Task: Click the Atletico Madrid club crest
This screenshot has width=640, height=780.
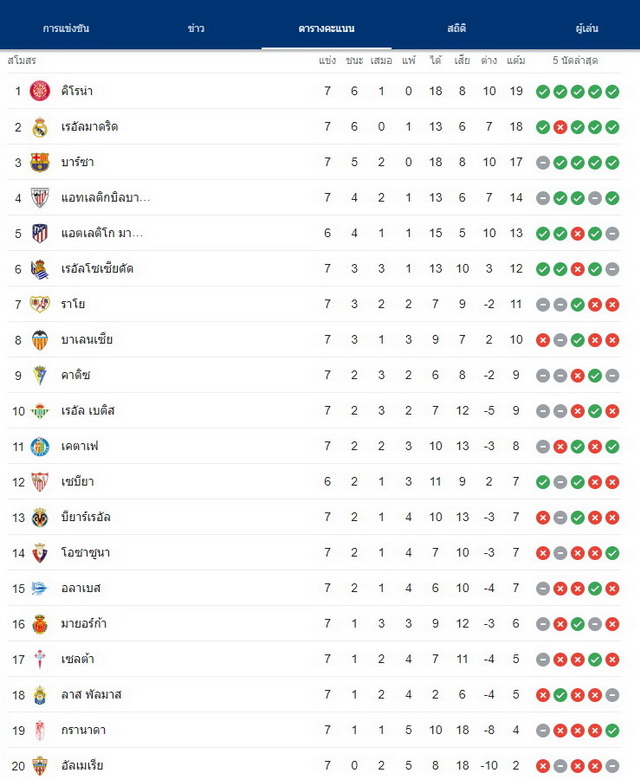Action: point(40,233)
